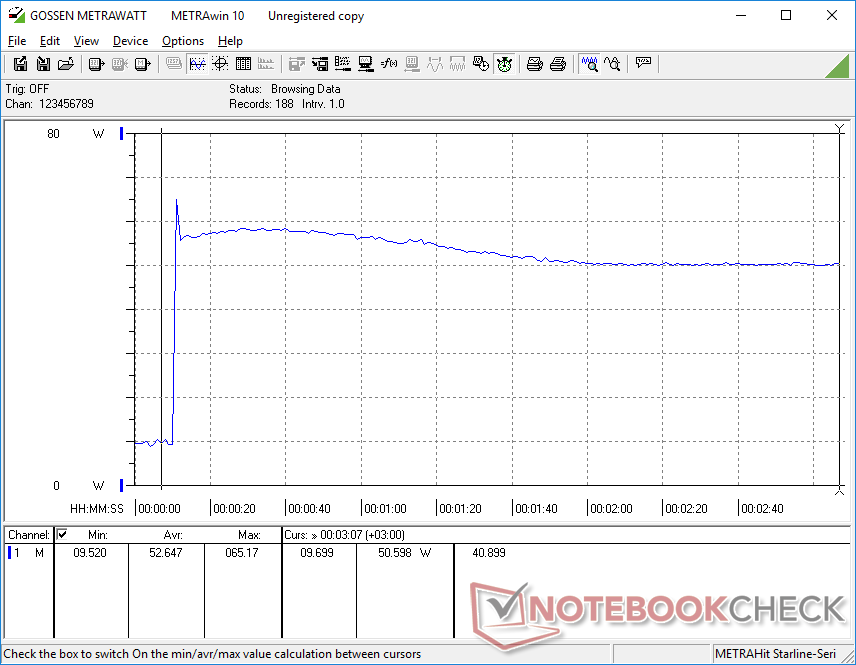Click the left vertical cursor line
Image resolution: width=856 pixels, height=665 pixels.
click(162, 308)
